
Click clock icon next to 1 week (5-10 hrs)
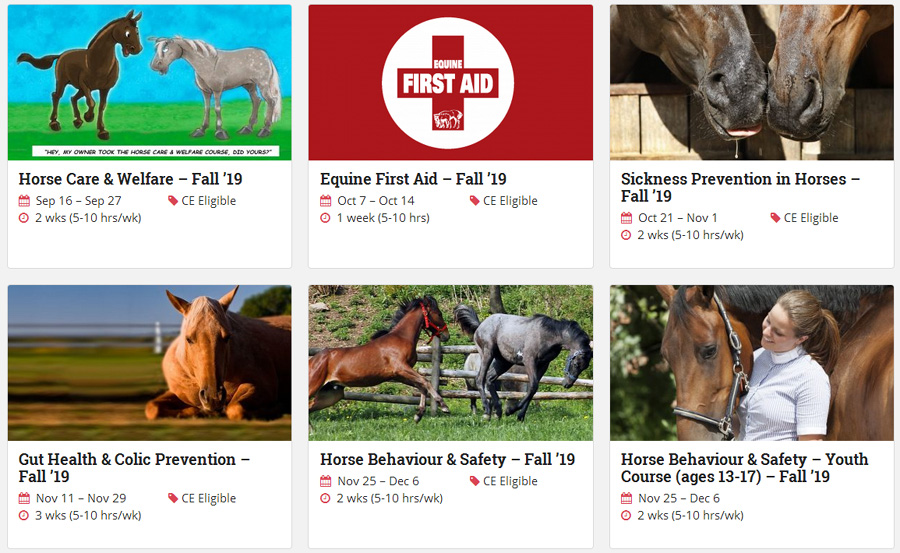pyautogui.click(x=325, y=218)
